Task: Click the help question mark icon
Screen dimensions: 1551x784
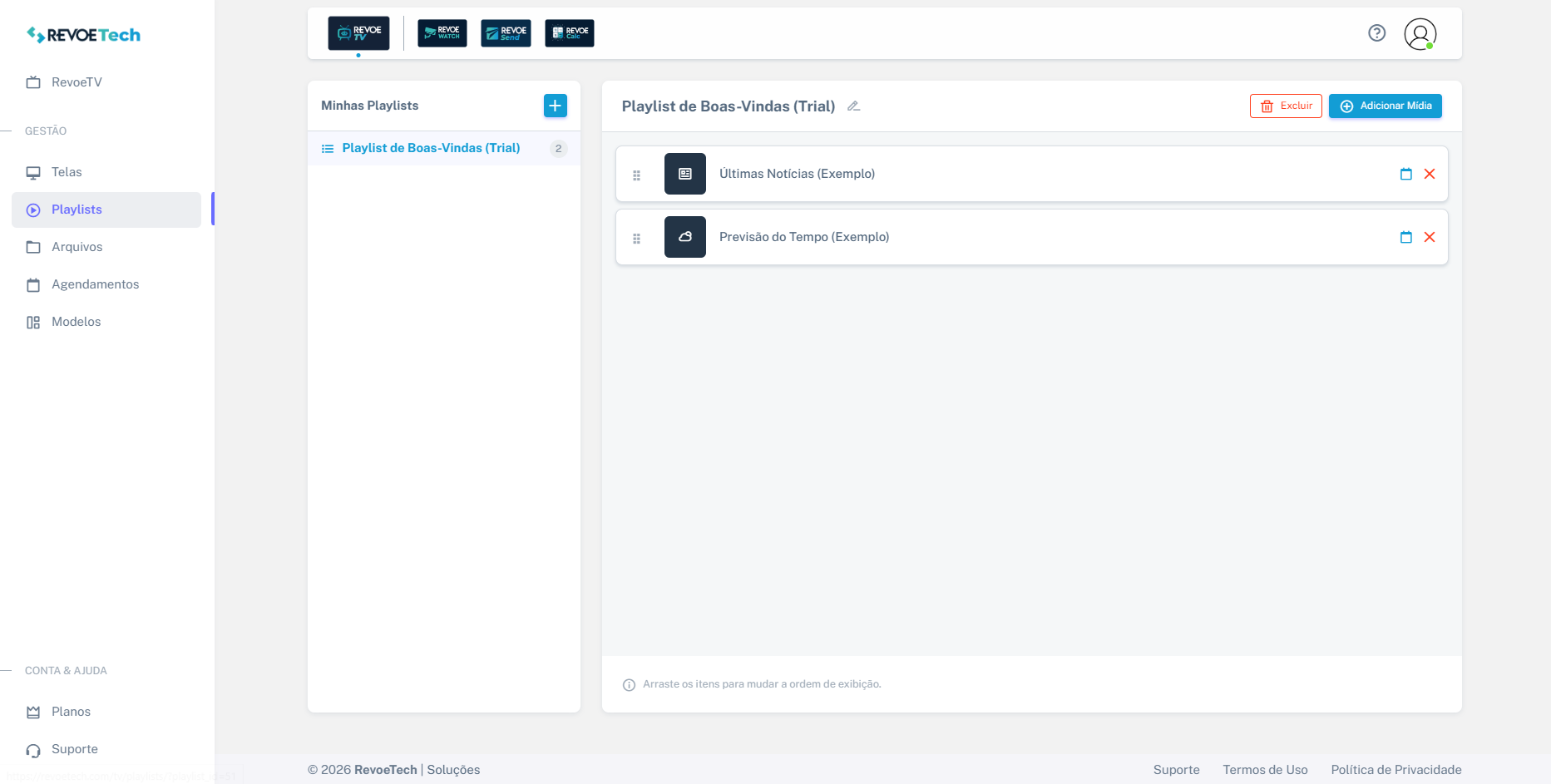Action: [1377, 33]
